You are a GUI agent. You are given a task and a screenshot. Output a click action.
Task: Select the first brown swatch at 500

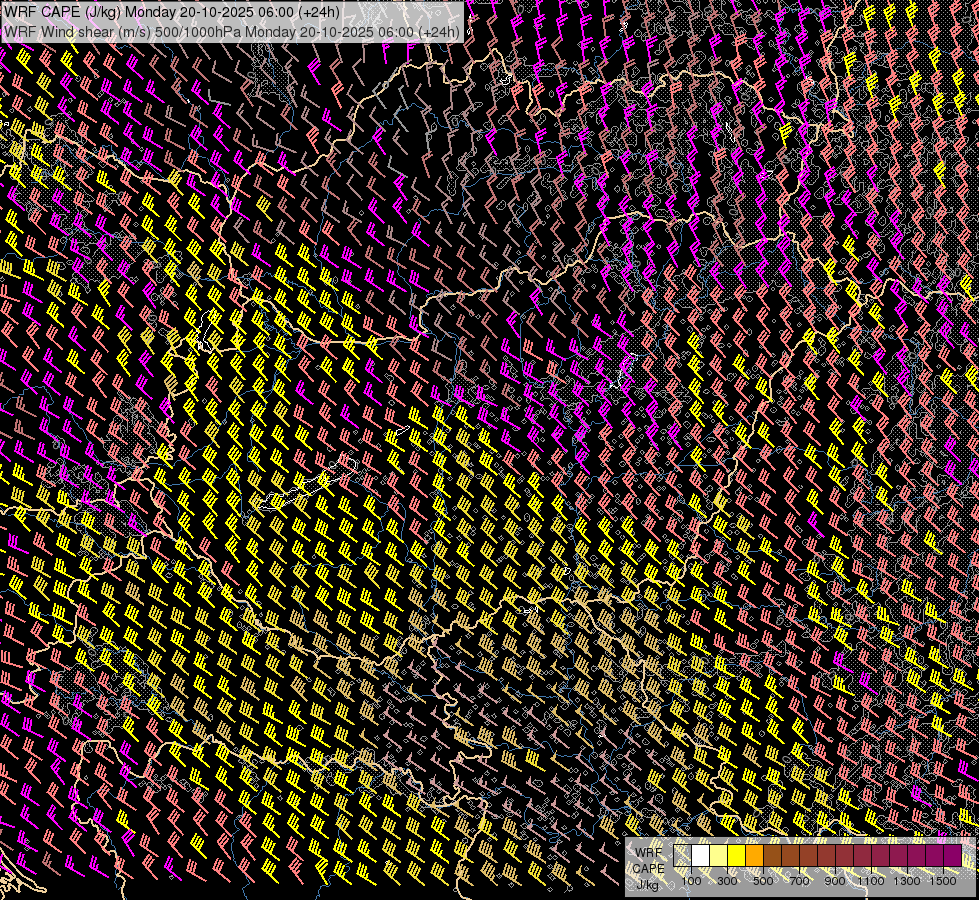coord(772,856)
